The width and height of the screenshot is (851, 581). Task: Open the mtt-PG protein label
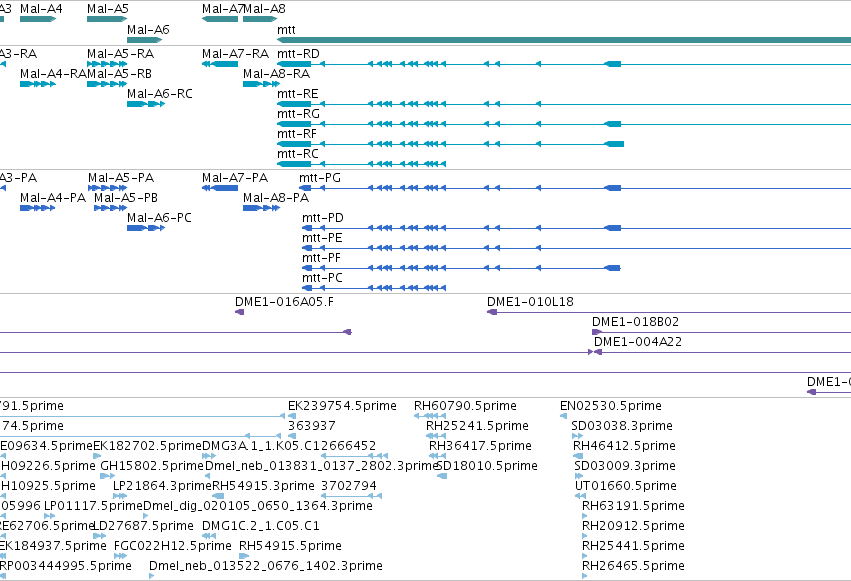point(320,178)
